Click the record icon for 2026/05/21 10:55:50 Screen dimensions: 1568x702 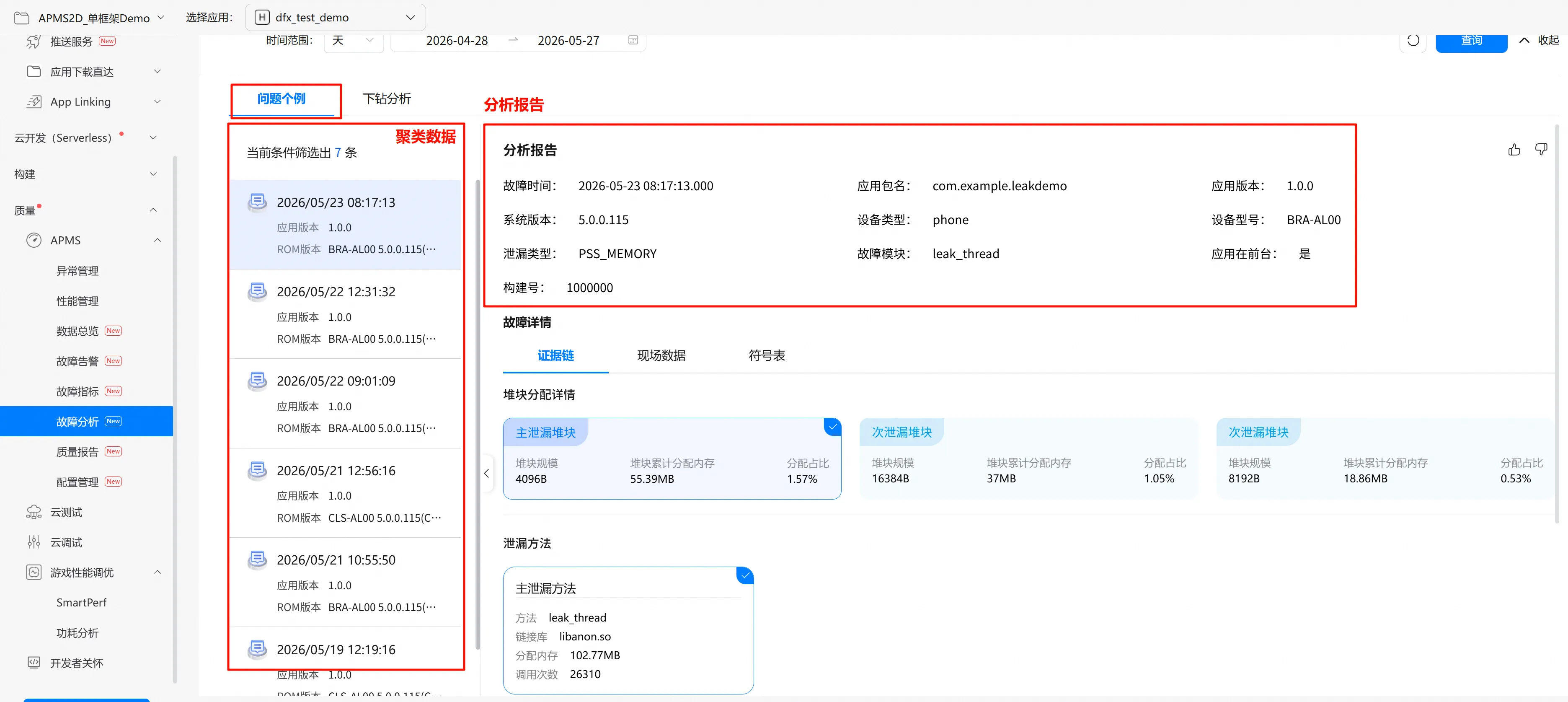(x=258, y=560)
